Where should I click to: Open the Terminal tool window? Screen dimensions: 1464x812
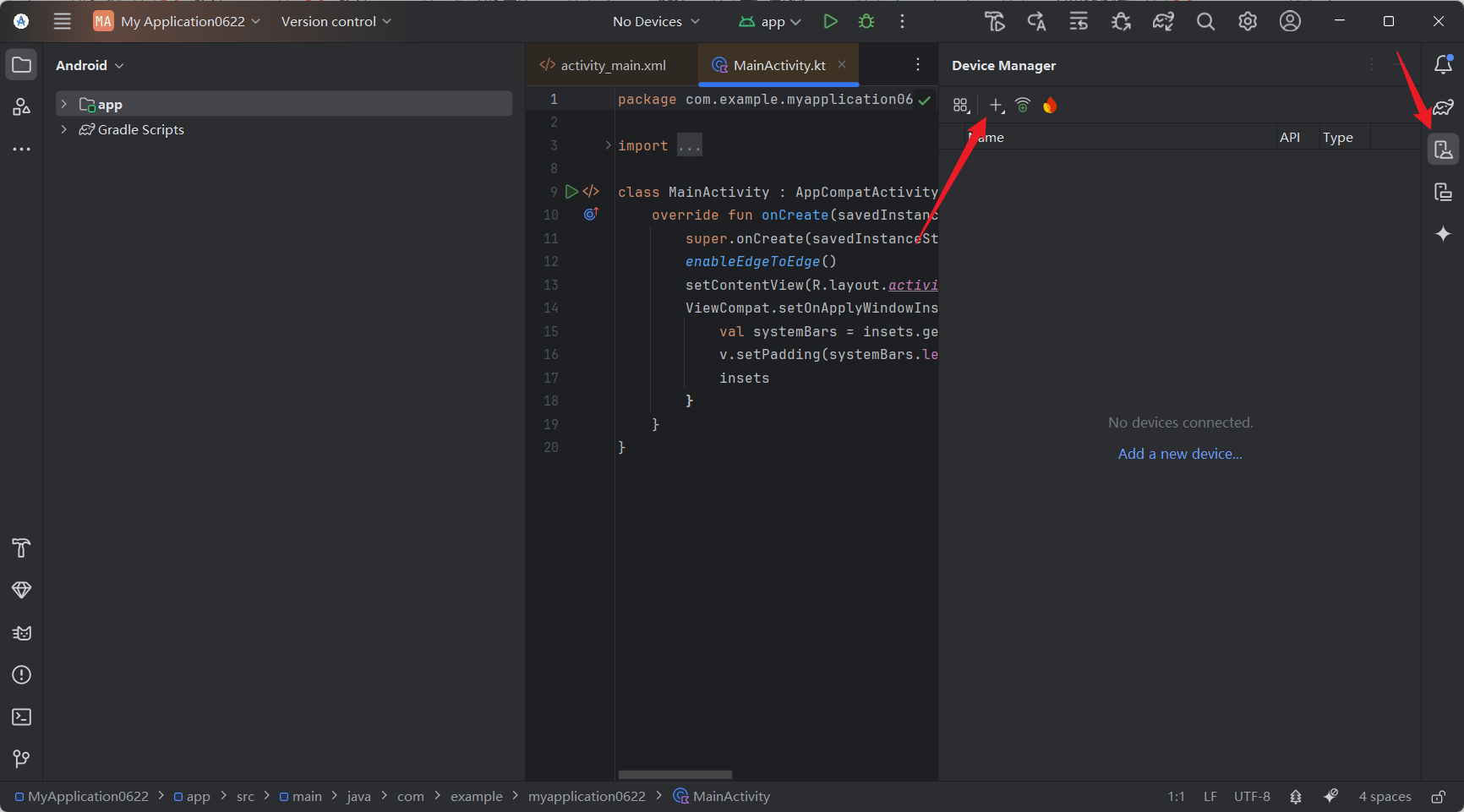click(x=21, y=717)
